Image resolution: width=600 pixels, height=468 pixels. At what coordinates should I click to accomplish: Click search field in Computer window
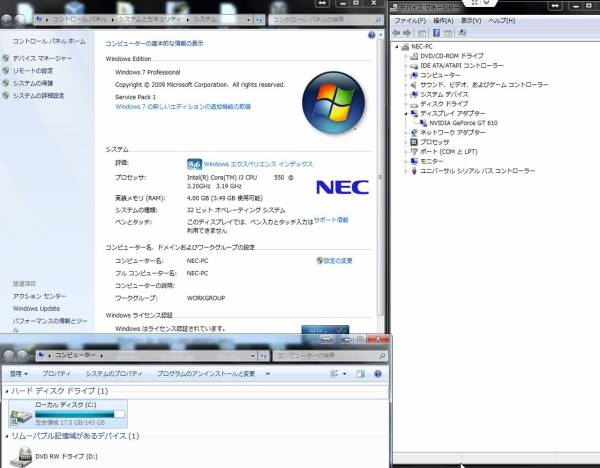(329, 356)
